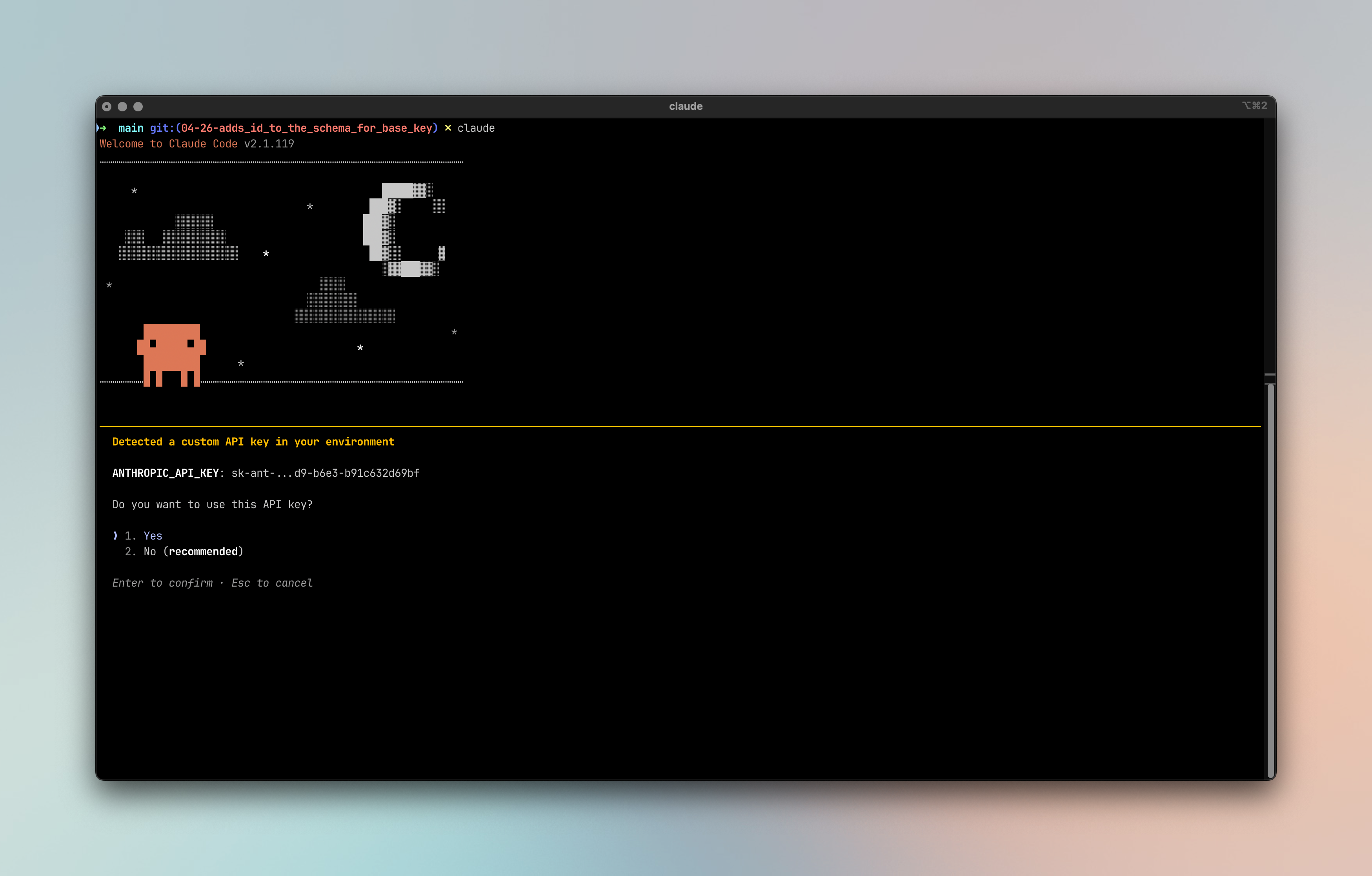
Task: Click the green zoom window circle
Action: point(138,106)
